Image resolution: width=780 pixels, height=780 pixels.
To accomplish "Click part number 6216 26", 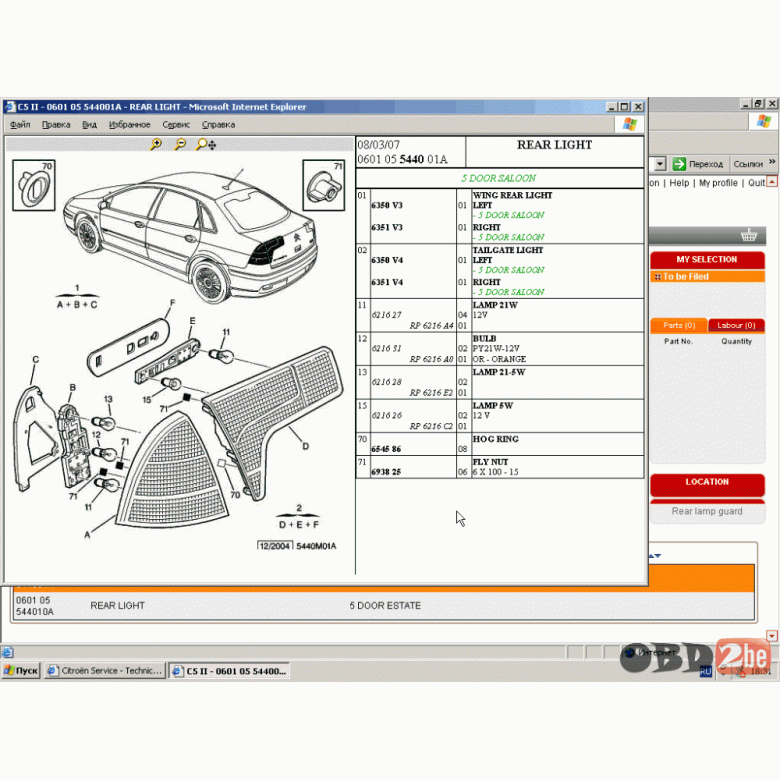I will [x=387, y=415].
